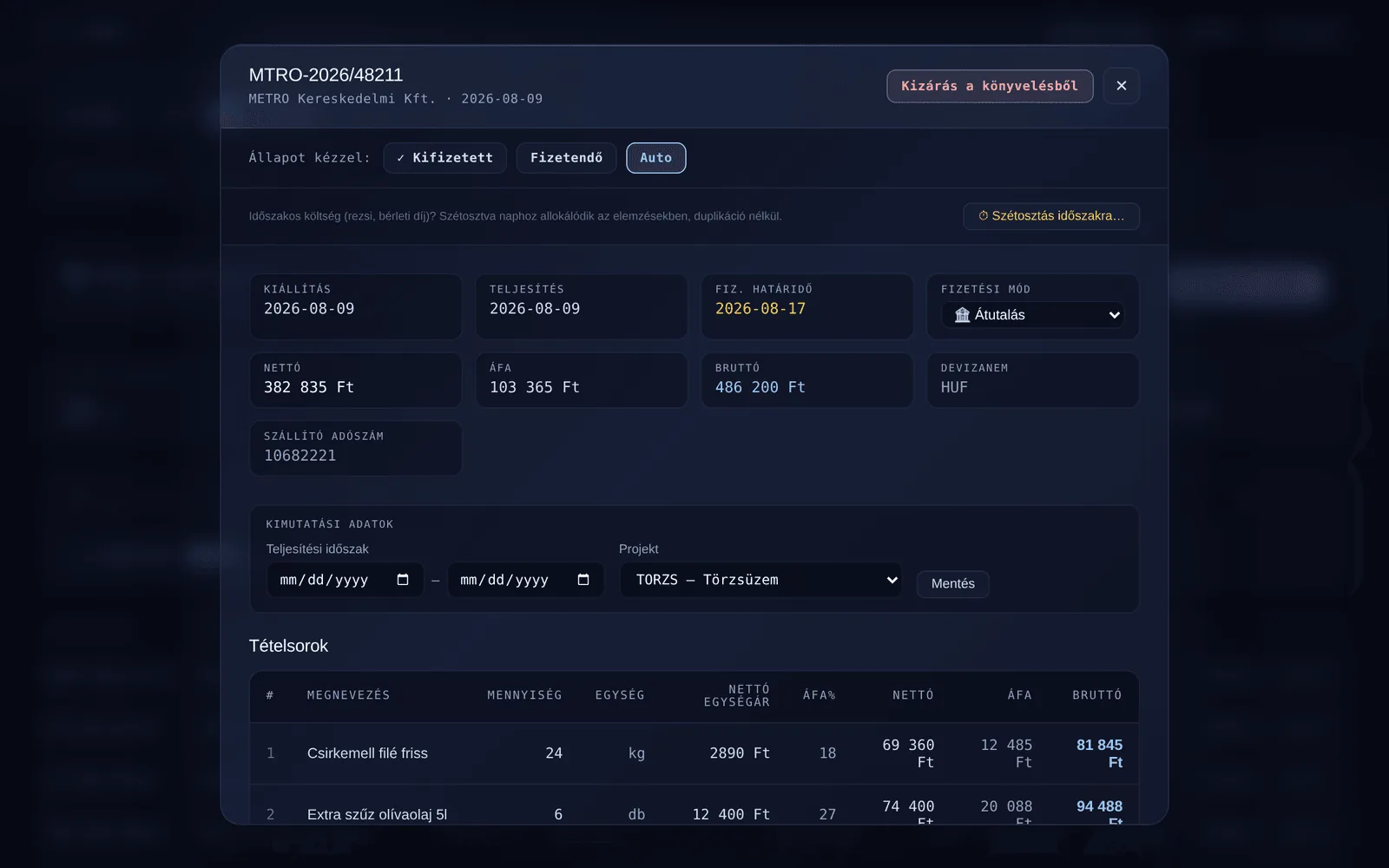Click the Nettó value 382 835 Ft
Image resolution: width=1389 pixels, height=868 pixels.
(x=309, y=387)
